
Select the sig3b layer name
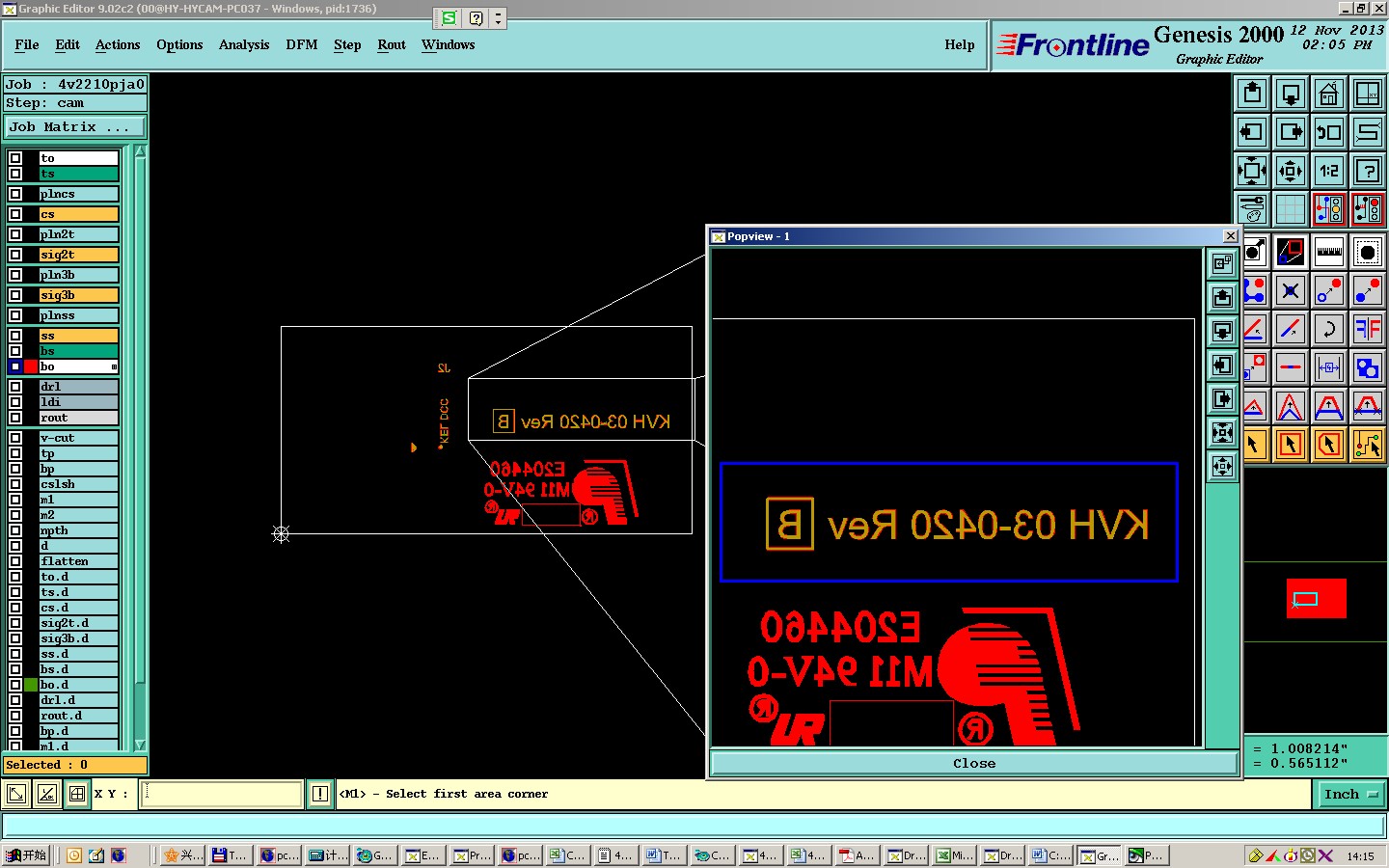tap(78, 295)
